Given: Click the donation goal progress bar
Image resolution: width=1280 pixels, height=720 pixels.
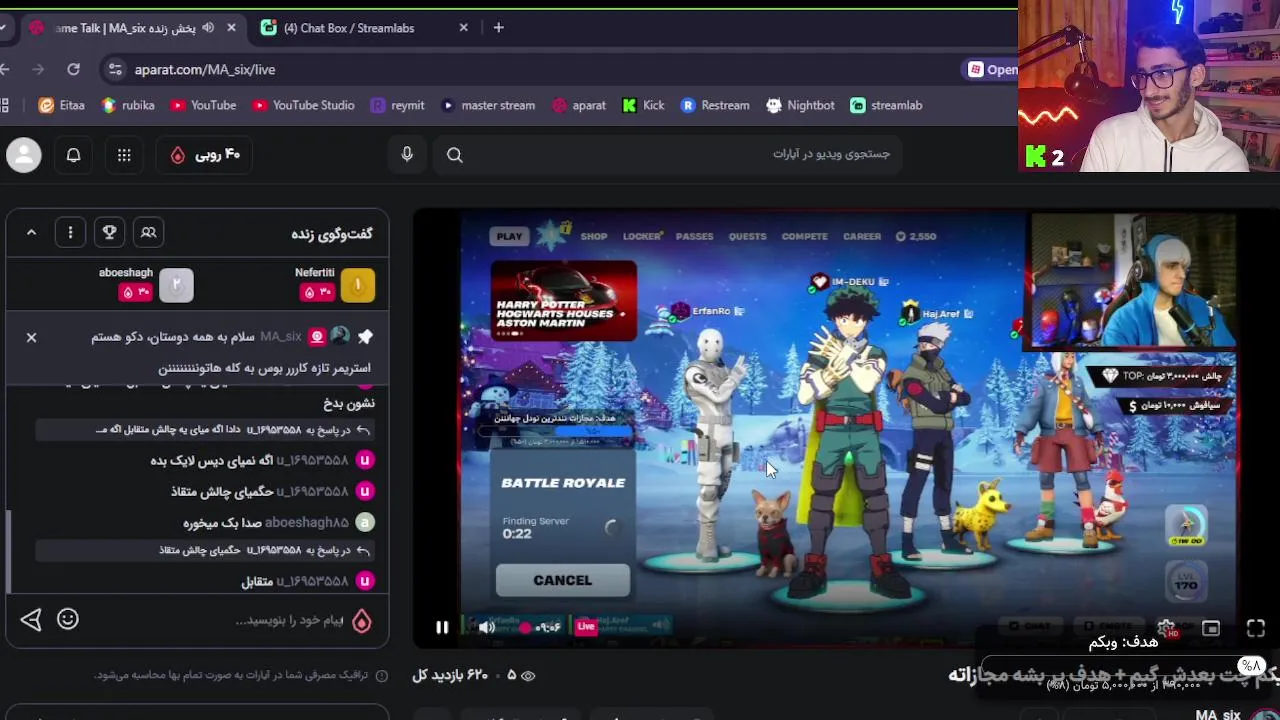Looking at the screenshot, I should (x=1125, y=668).
